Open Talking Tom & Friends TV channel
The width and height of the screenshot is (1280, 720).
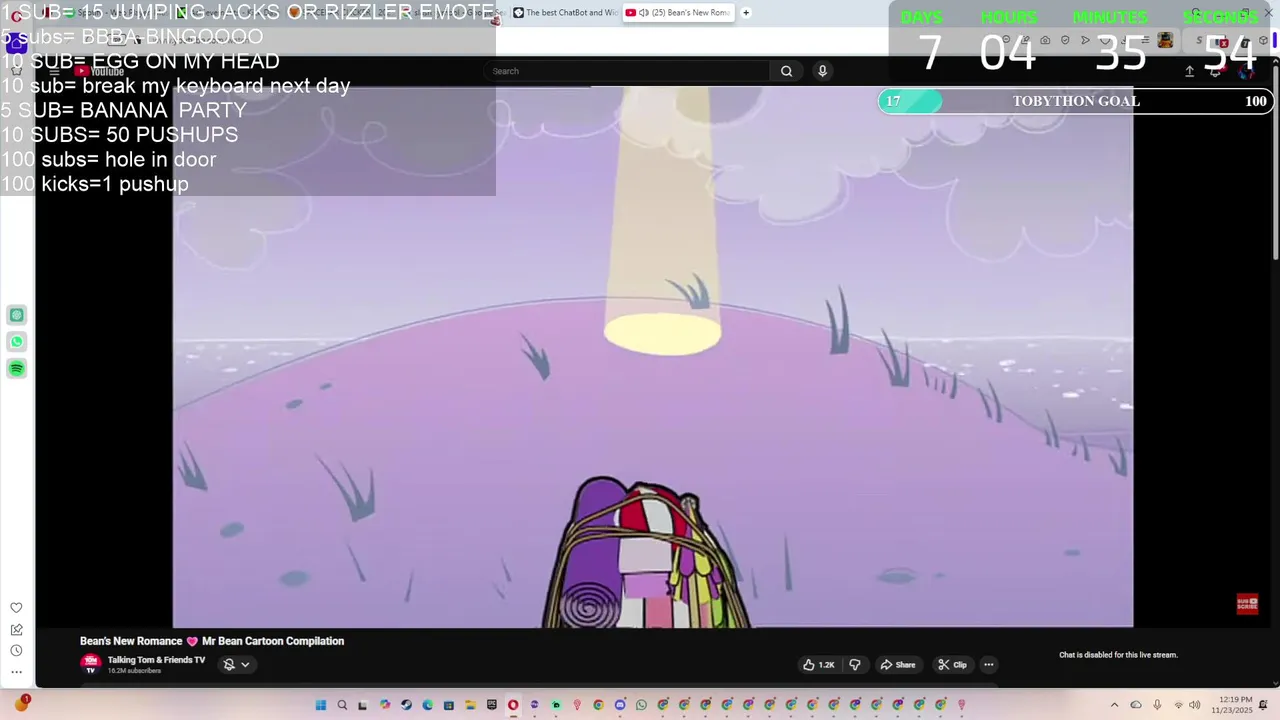point(156,660)
